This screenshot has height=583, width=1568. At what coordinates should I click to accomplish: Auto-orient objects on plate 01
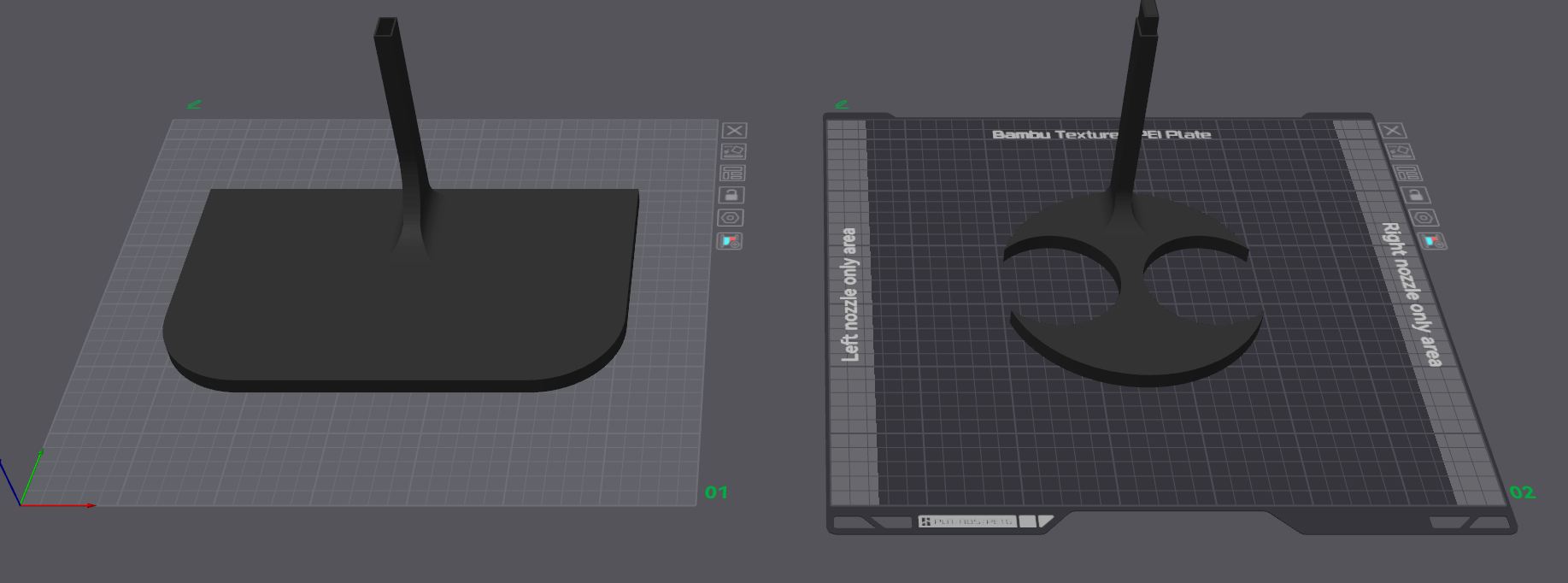point(734,152)
